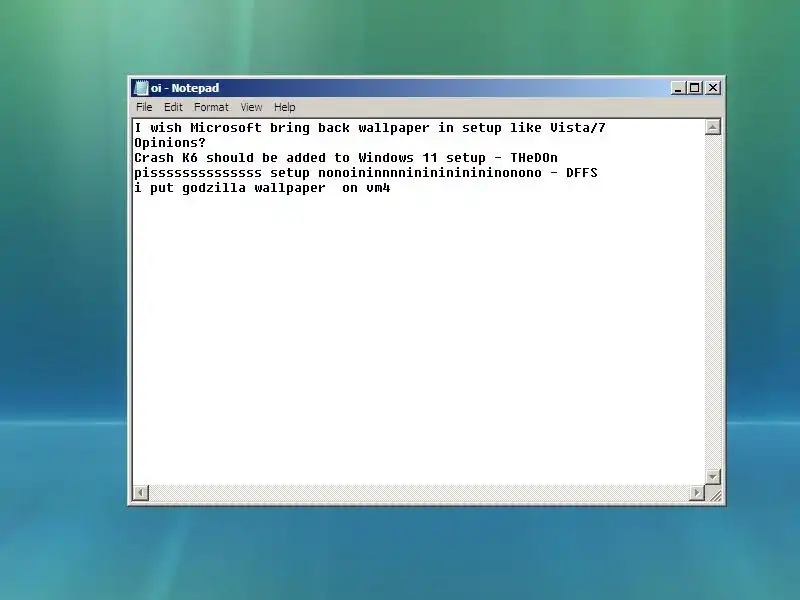Image resolution: width=800 pixels, height=600 pixels.
Task: Click the vertical scrollbar track
Action: coord(713,302)
